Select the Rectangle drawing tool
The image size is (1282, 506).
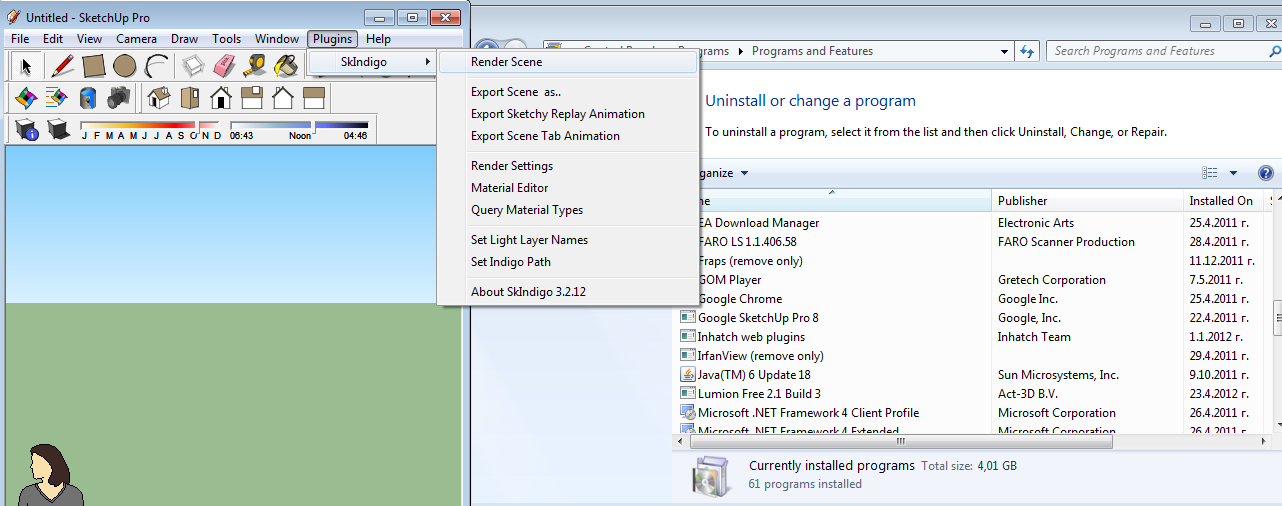pos(93,66)
